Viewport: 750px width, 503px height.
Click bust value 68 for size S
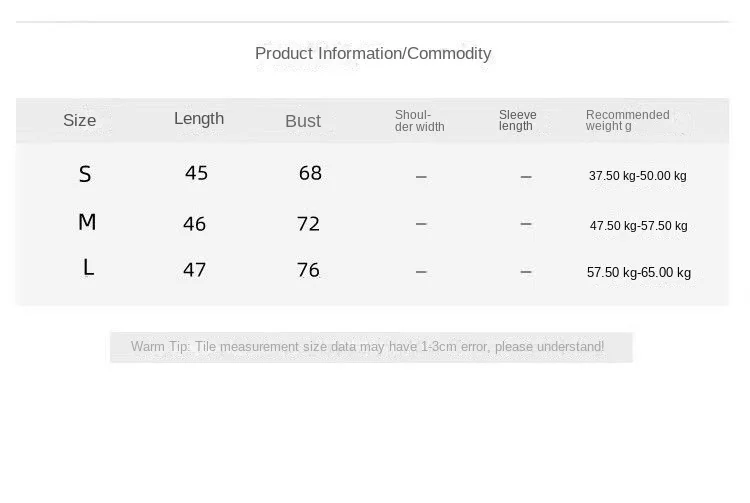310,174
